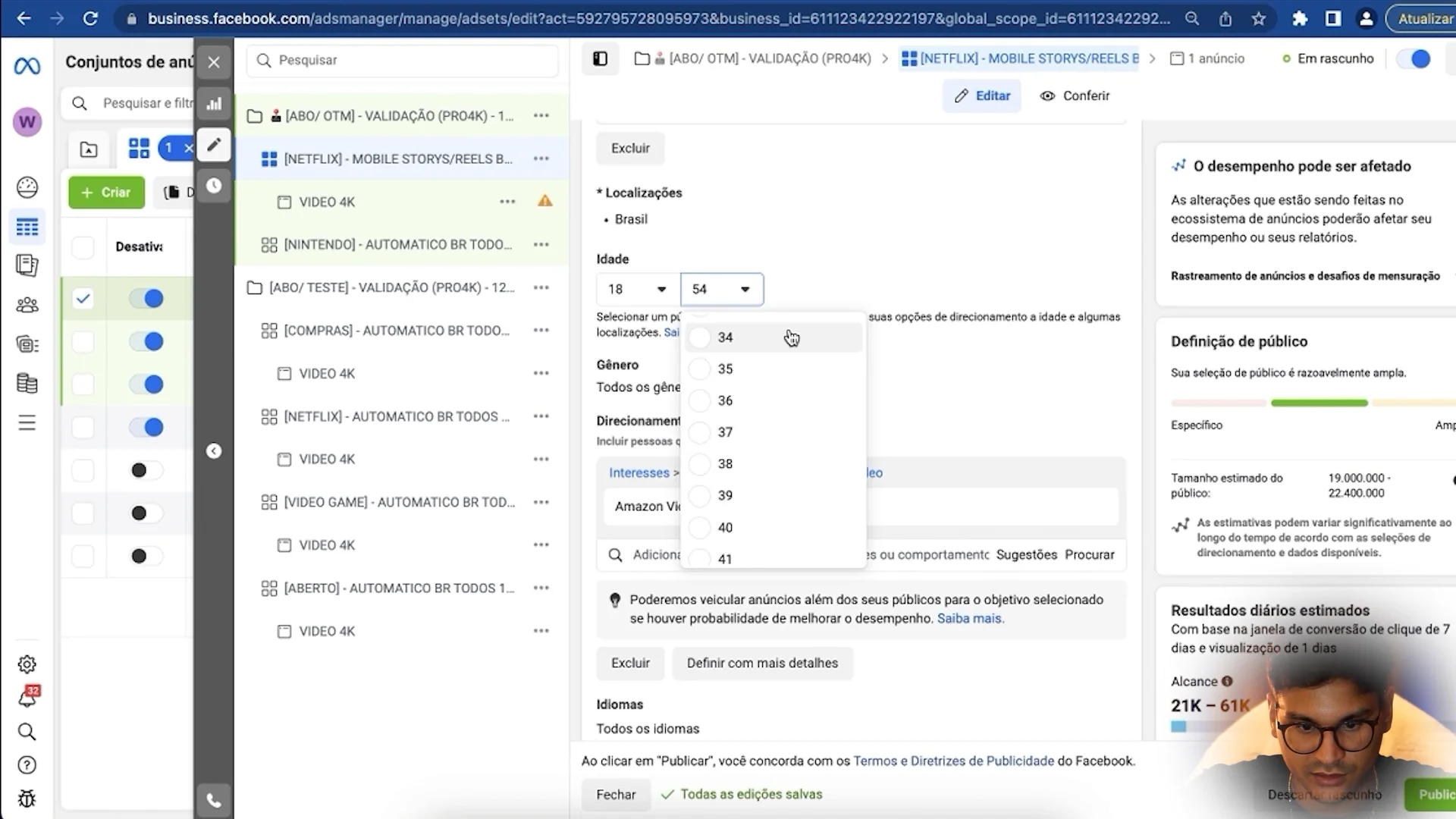Open the minimum age 18 dropdown
The height and width of the screenshot is (819, 1456).
click(x=637, y=289)
